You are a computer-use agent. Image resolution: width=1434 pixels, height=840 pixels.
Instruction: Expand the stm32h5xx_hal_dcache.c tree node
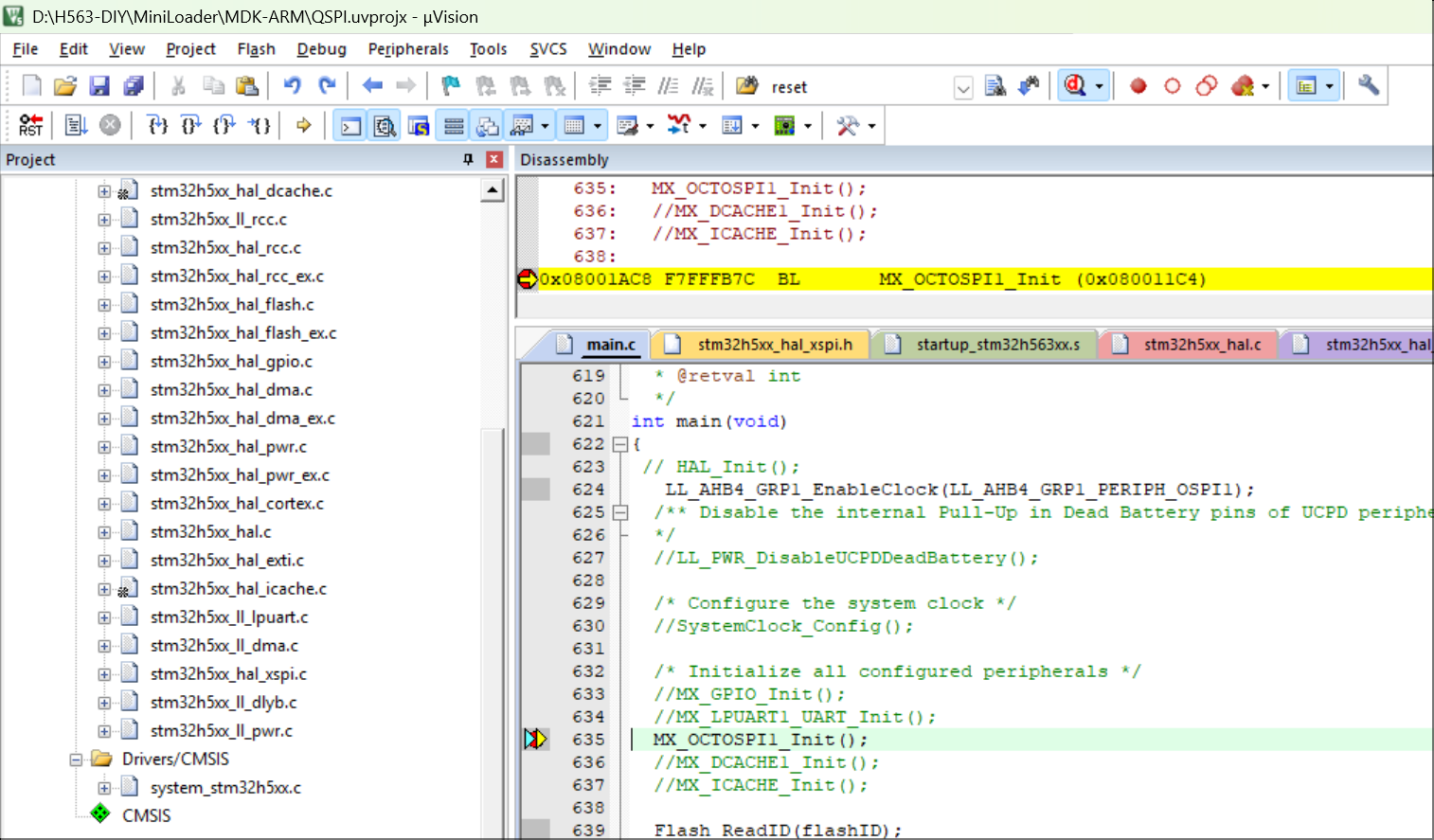click(x=104, y=191)
